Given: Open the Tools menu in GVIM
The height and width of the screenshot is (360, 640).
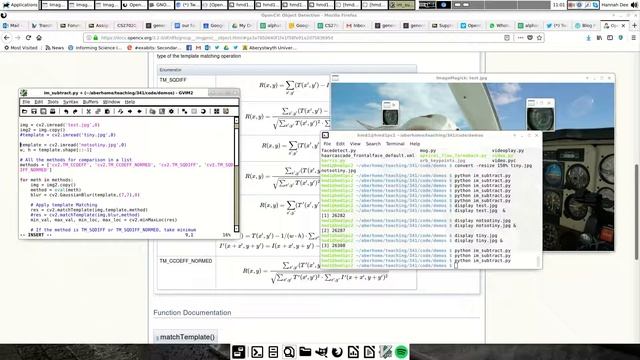Looking at the screenshot, I should (x=53, y=102).
